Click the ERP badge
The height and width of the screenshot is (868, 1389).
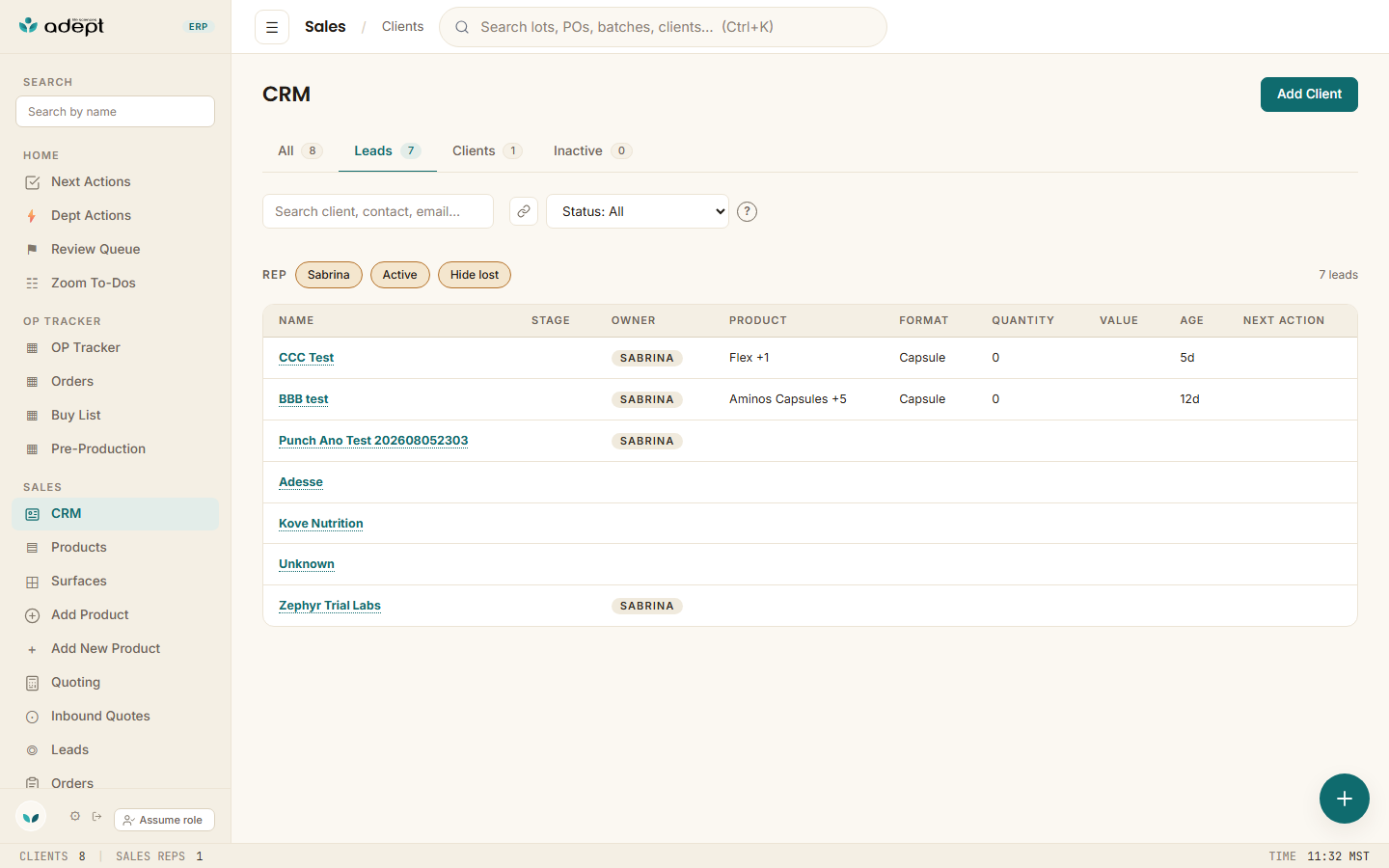point(199,27)
